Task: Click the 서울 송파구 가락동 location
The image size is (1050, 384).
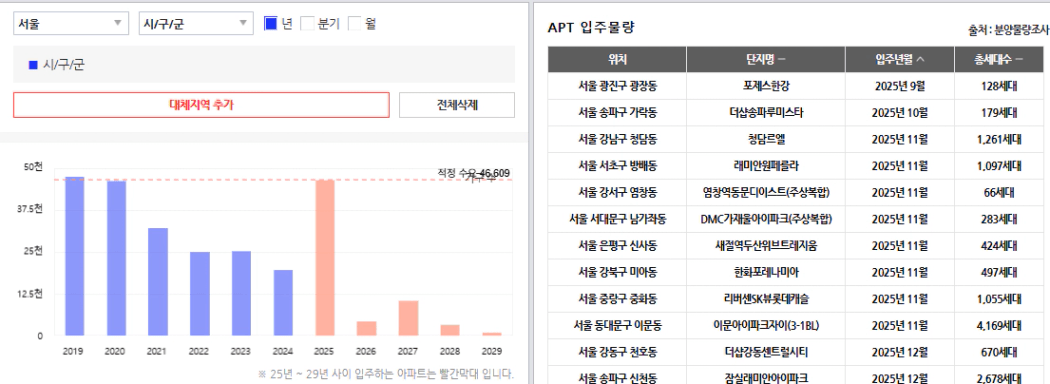Action: [617, 113]
